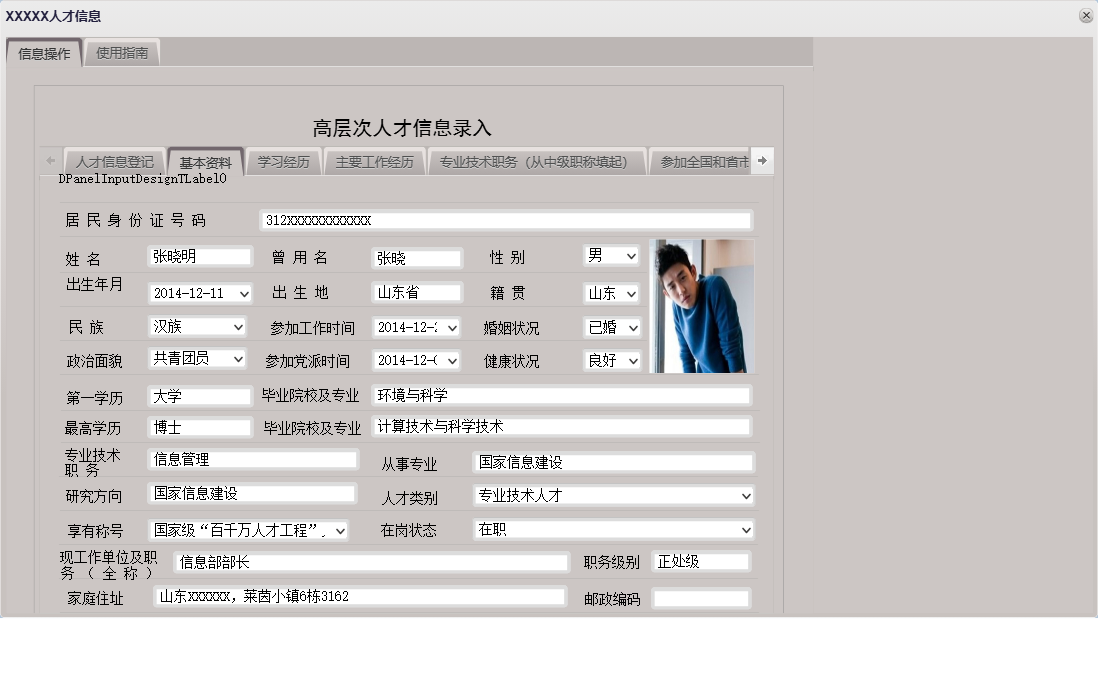1098x687 pixels.
Task: Click the right tab scroll arrow
Action: tap(761, 160)
